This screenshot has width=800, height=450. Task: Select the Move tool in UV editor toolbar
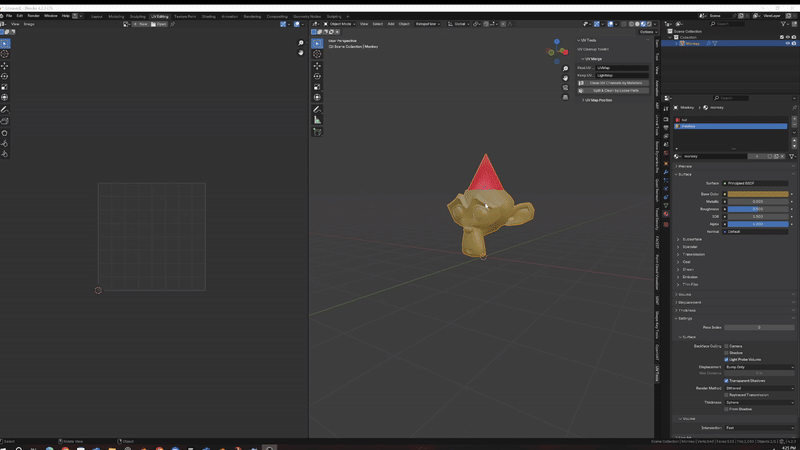5,66
